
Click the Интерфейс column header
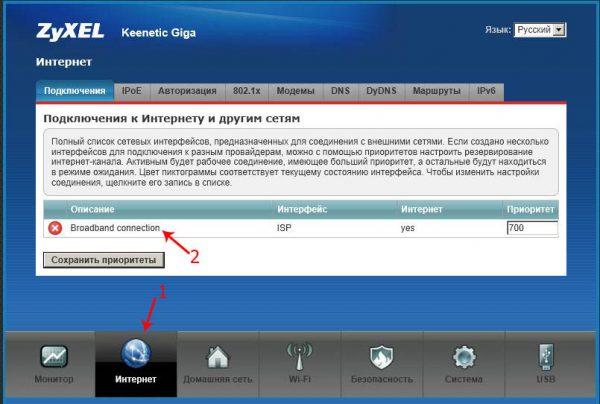302,209
